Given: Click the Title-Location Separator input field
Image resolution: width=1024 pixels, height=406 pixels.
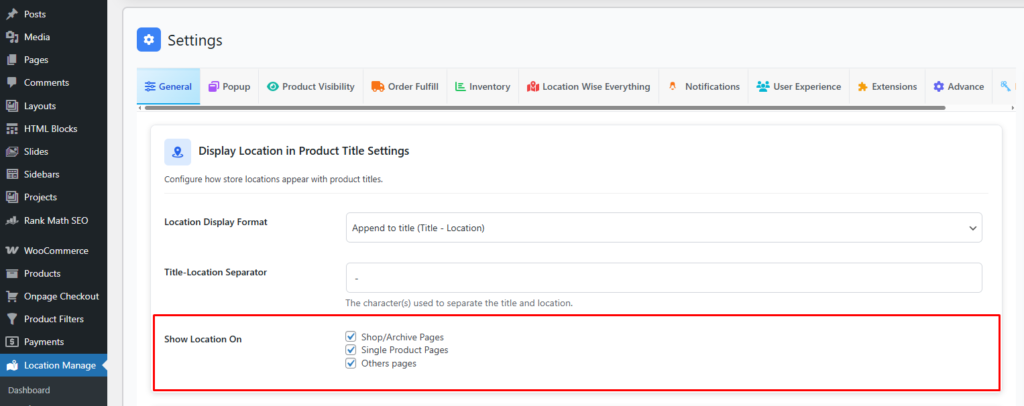Looking at the screenshot, I should click(663, 278).
